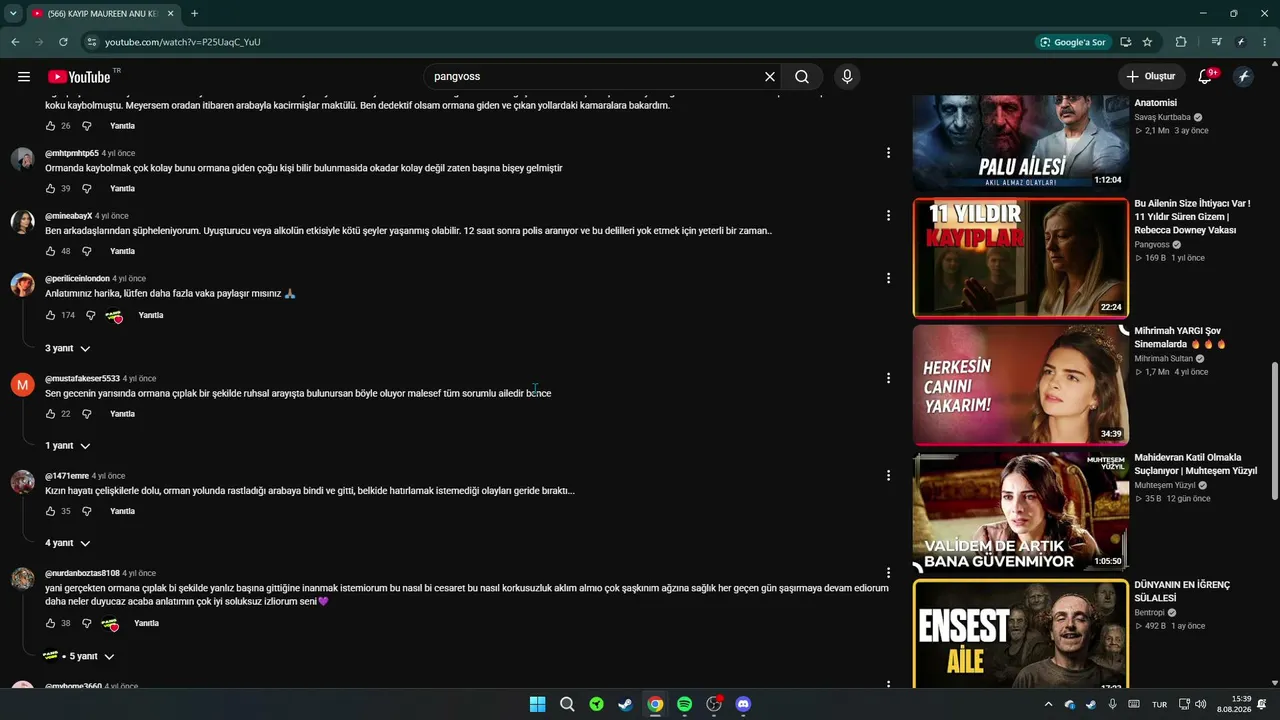Switch to the KAYIP MAUREEN browser tab
This screenshot has height=720, width=1280.
[103, 14]
